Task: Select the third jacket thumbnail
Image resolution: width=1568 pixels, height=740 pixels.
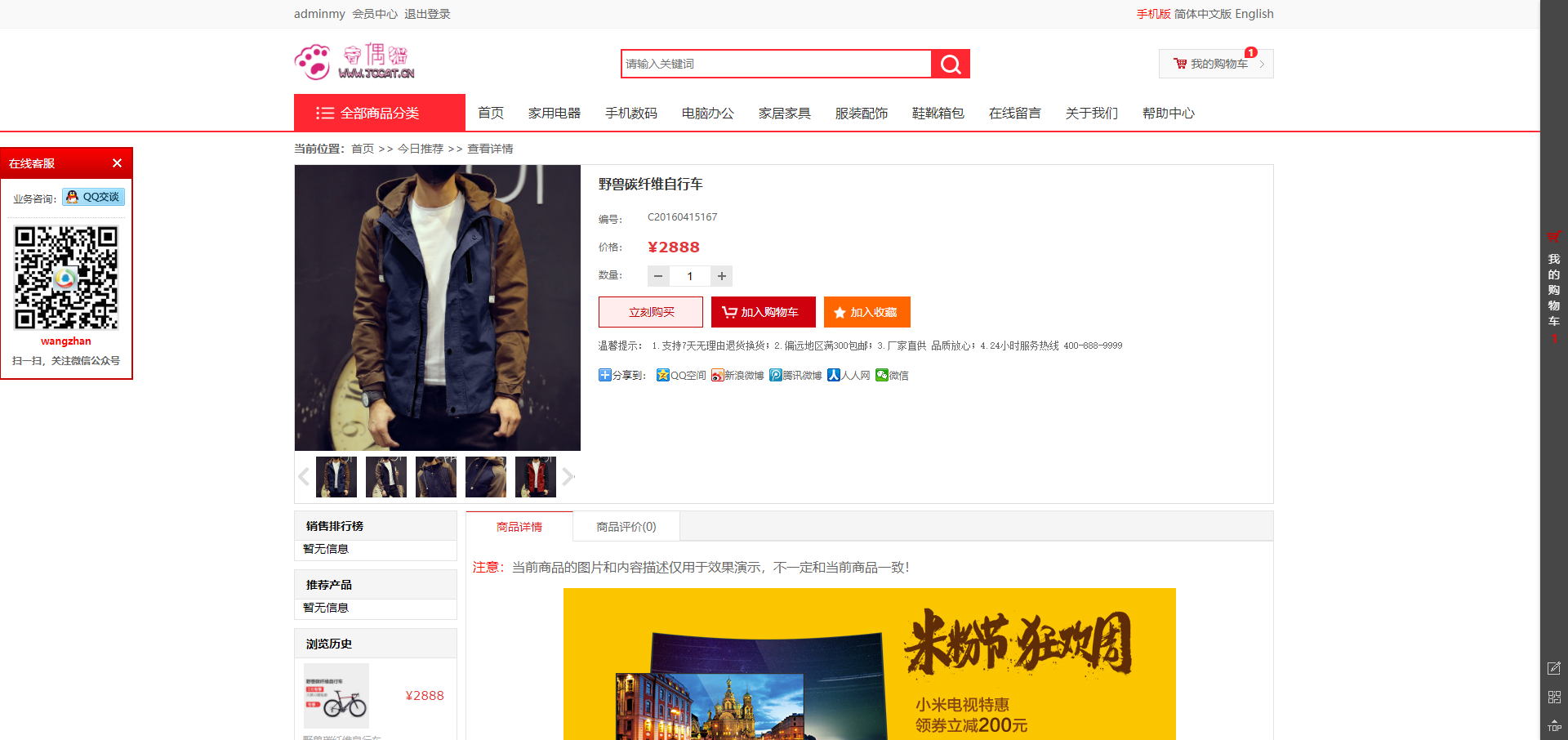Action: (436, 477)
